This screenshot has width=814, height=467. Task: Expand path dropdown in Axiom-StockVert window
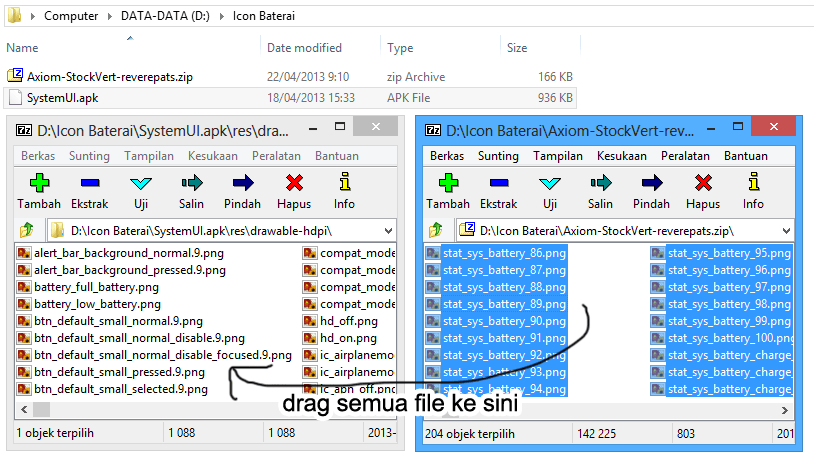click(x=786, y=231)
